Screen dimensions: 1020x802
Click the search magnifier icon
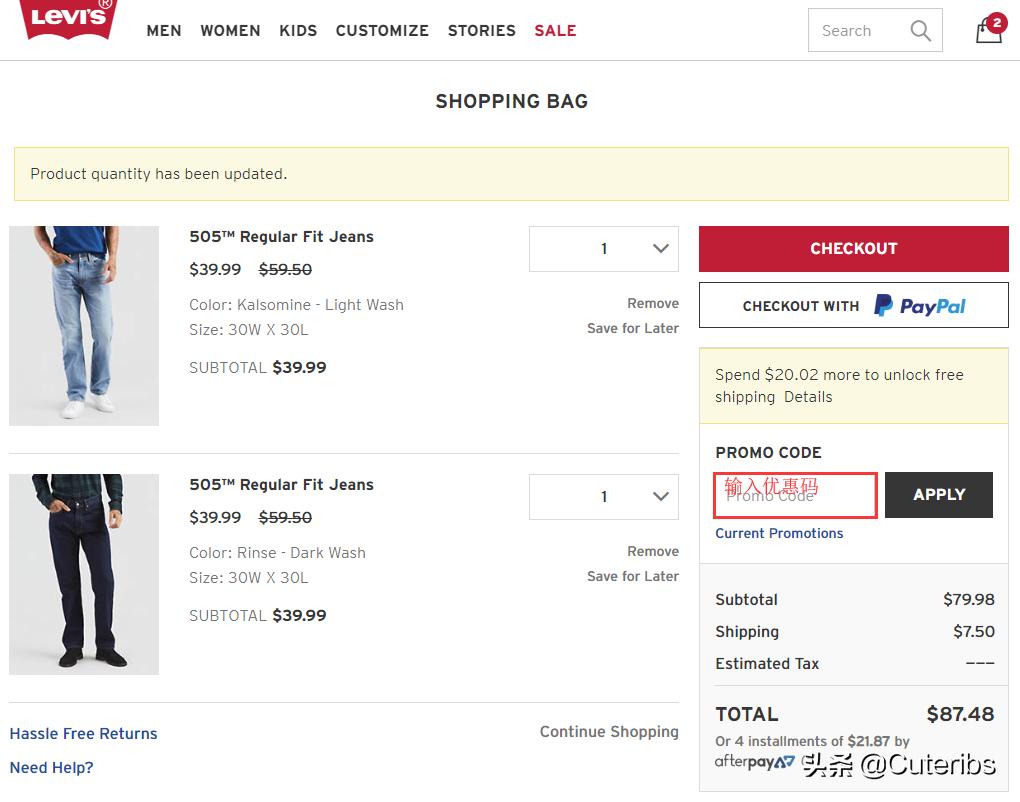coord(920,31)
